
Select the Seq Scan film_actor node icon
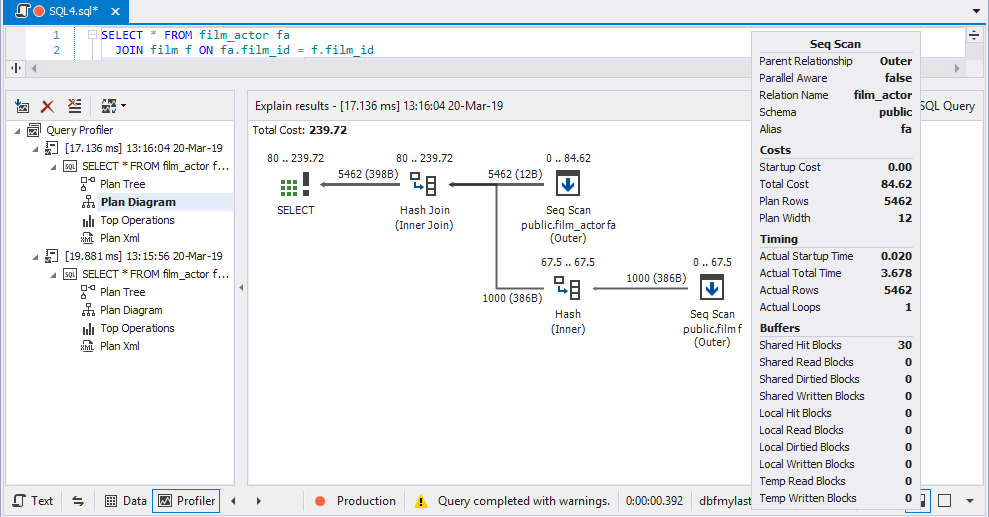coord(568,184)
